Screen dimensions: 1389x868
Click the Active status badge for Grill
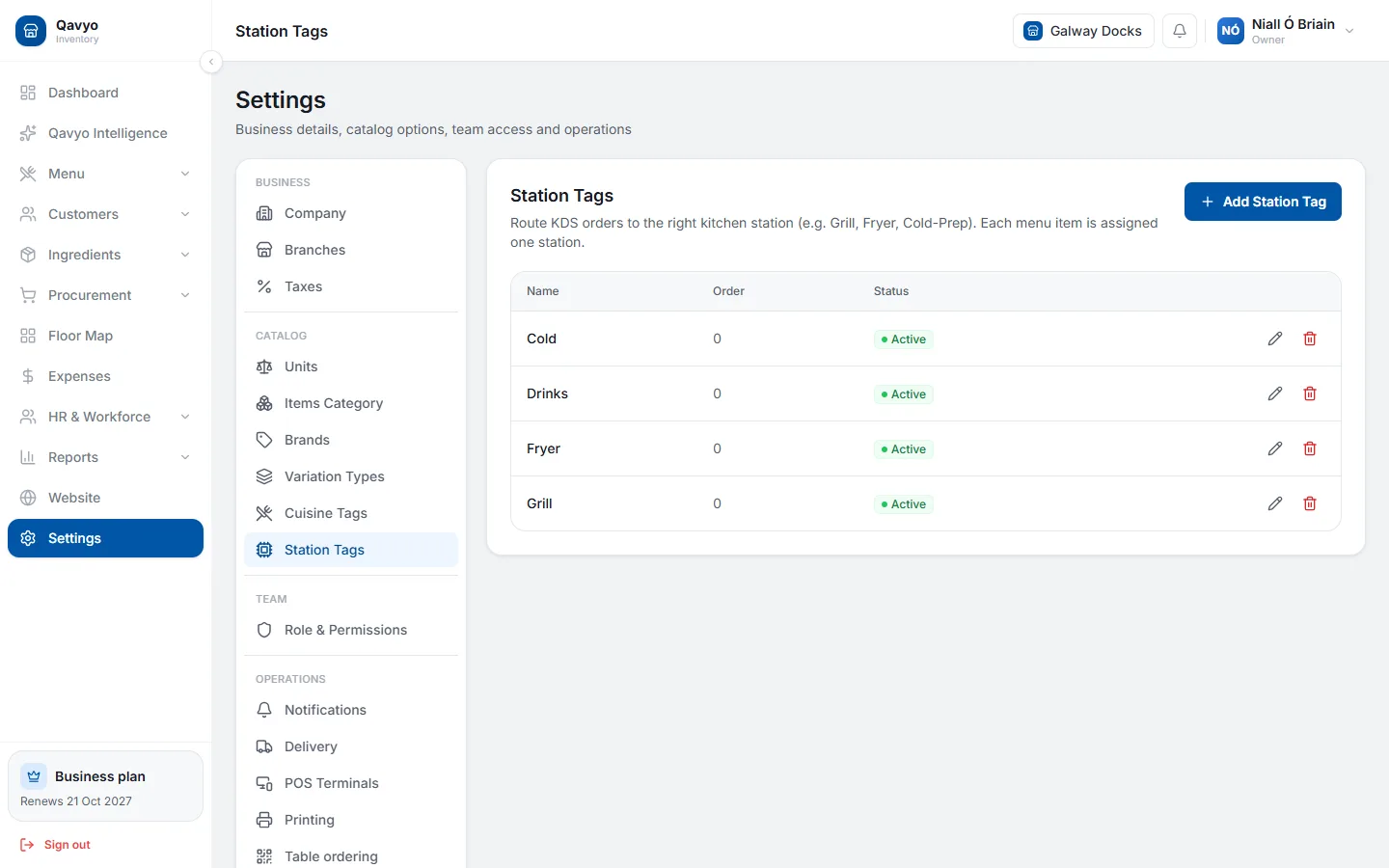(904, 504)
